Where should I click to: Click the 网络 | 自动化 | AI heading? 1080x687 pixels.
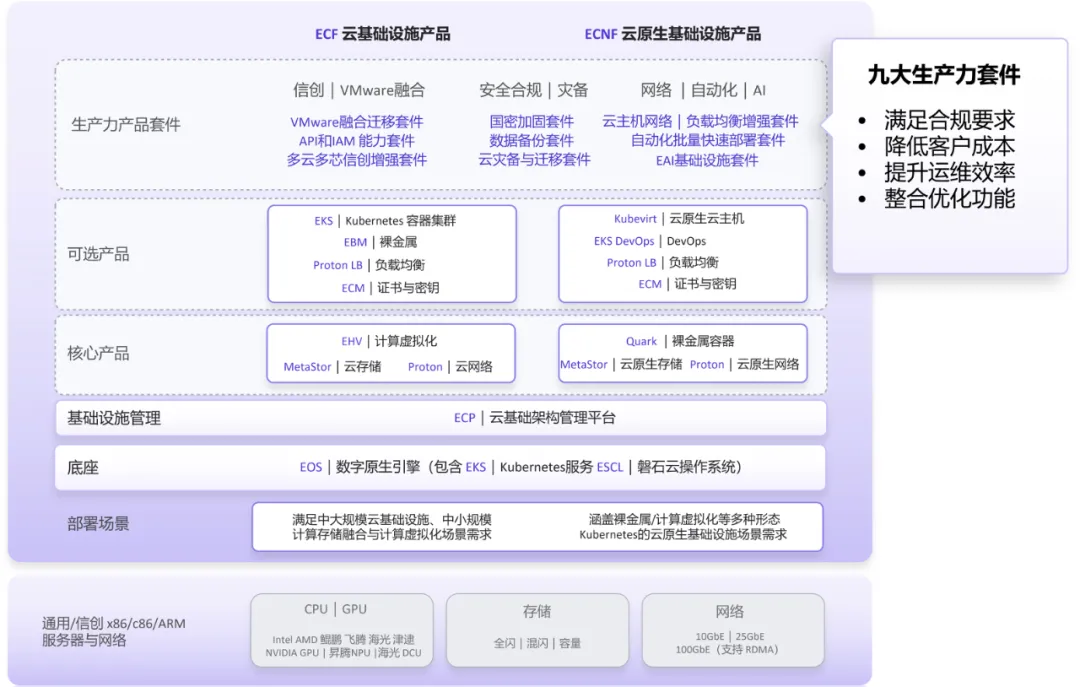coord(703,90)
